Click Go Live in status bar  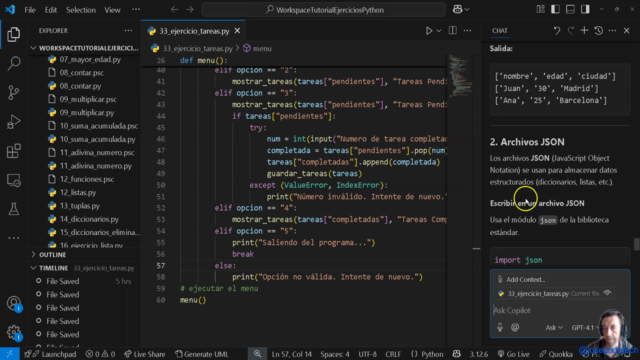pos(514,354)
